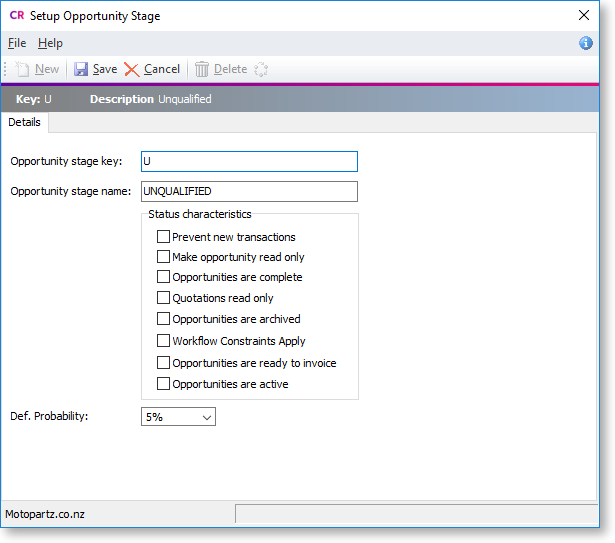This screenshot has height=543, width=615.
Task: Open the Help menu
Action: point(50,43)
